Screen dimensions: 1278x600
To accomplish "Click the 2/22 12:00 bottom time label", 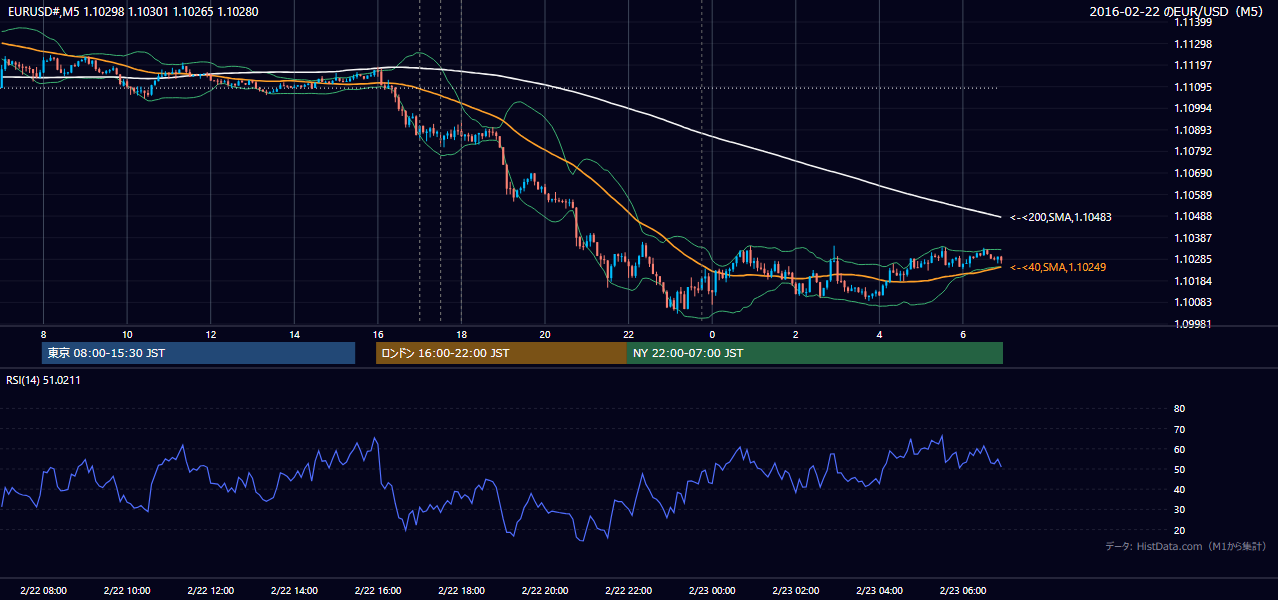I will 211,590.
